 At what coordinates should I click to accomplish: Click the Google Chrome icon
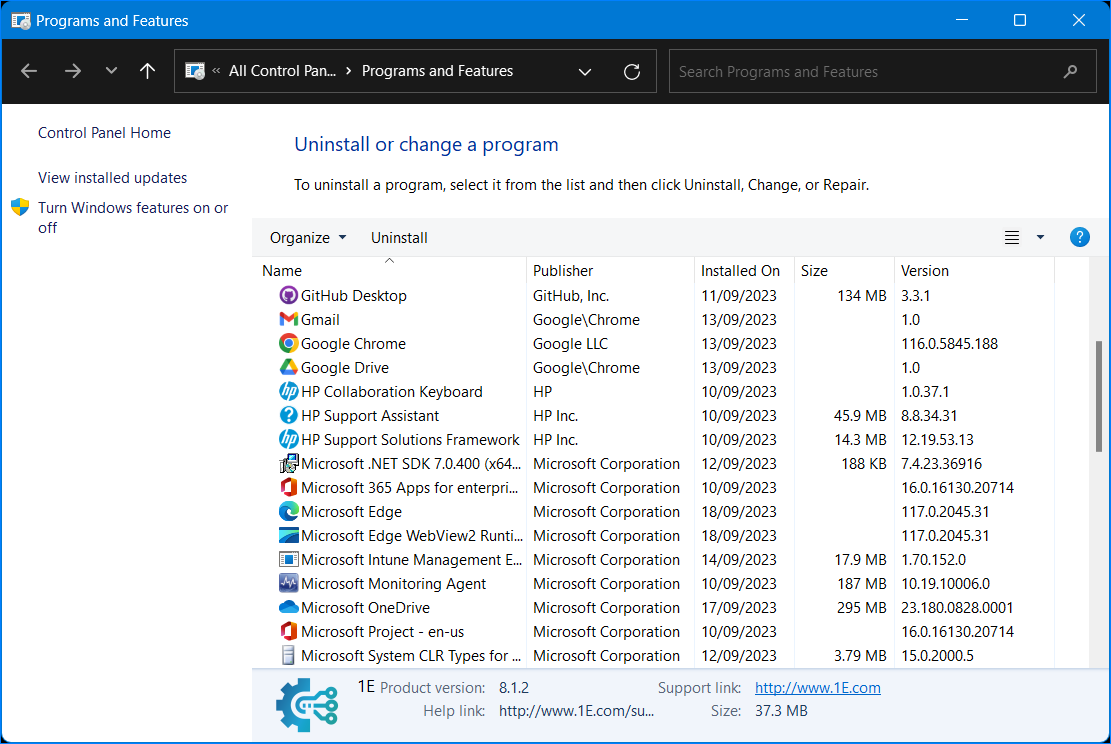pos(288,344)
